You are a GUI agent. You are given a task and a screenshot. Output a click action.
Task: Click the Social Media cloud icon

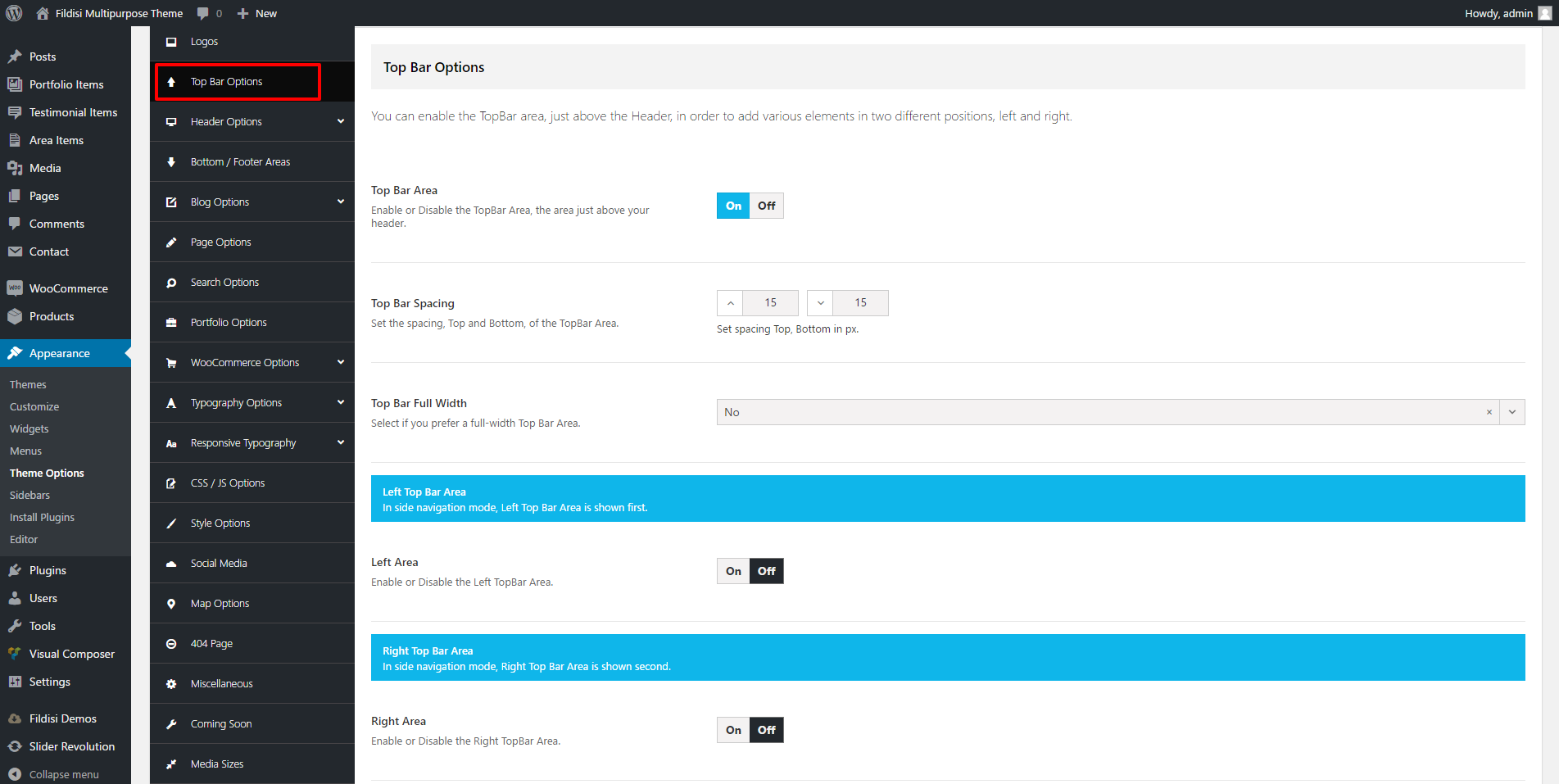pyautogui.click(x=171, y=564)
